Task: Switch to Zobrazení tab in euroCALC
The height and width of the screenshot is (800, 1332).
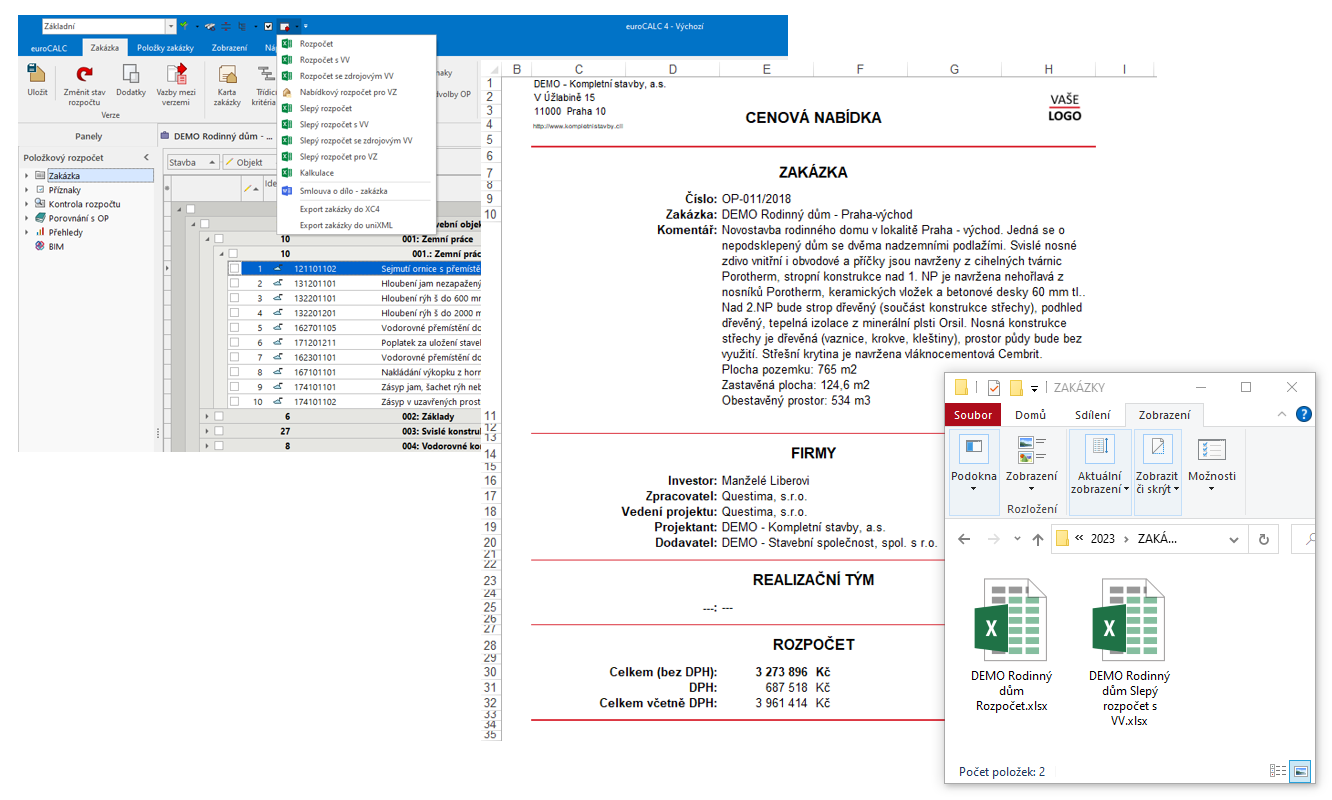Action: tap(229, 47)
